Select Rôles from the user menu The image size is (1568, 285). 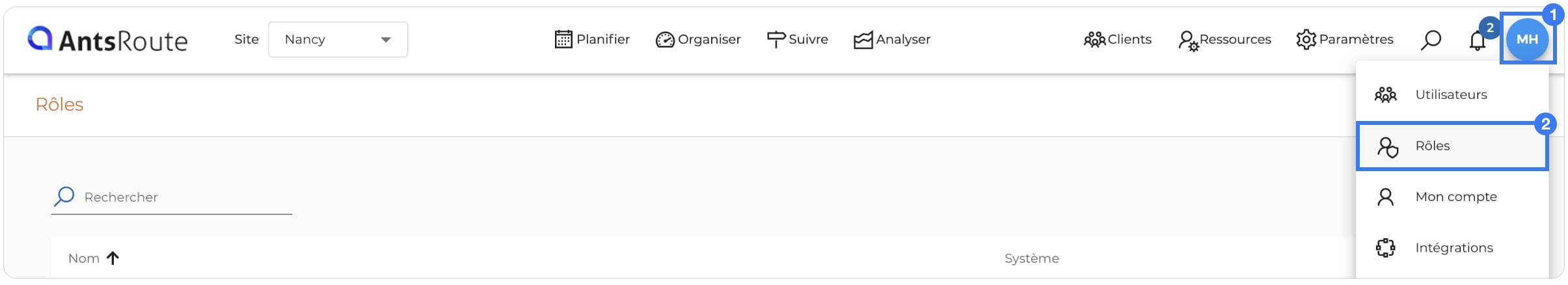click(1452, 146)
